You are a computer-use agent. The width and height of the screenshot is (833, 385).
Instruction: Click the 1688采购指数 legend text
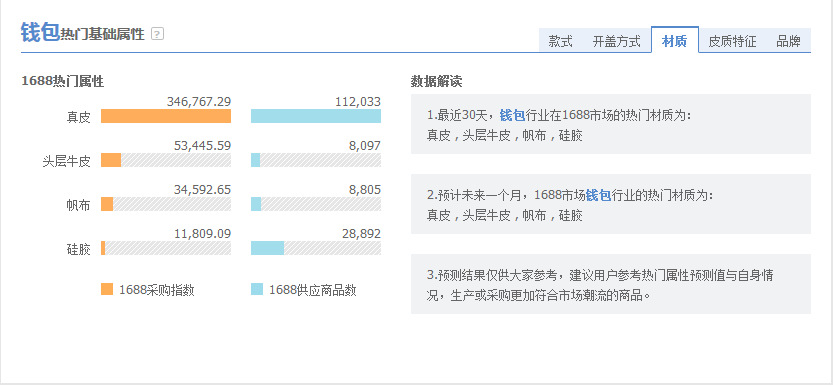coord(157,290)
